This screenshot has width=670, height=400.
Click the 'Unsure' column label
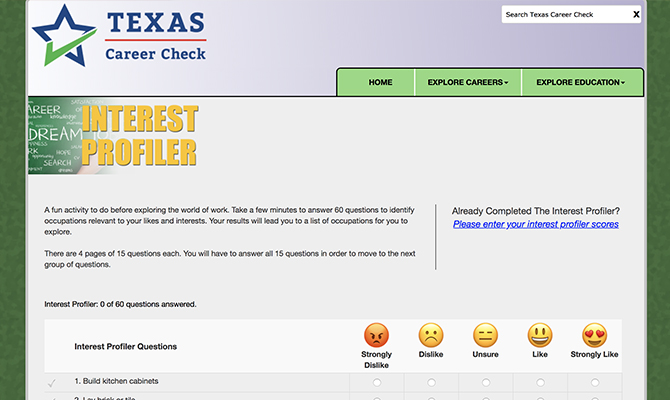point(485,354)
